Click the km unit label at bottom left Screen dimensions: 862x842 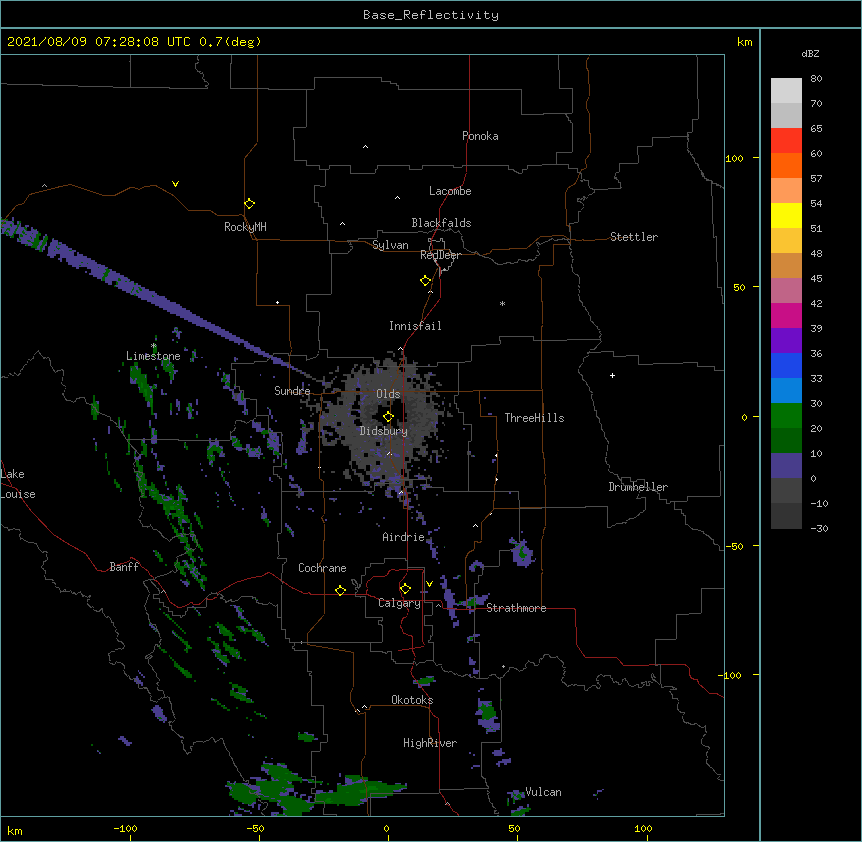tap(15, 831)
